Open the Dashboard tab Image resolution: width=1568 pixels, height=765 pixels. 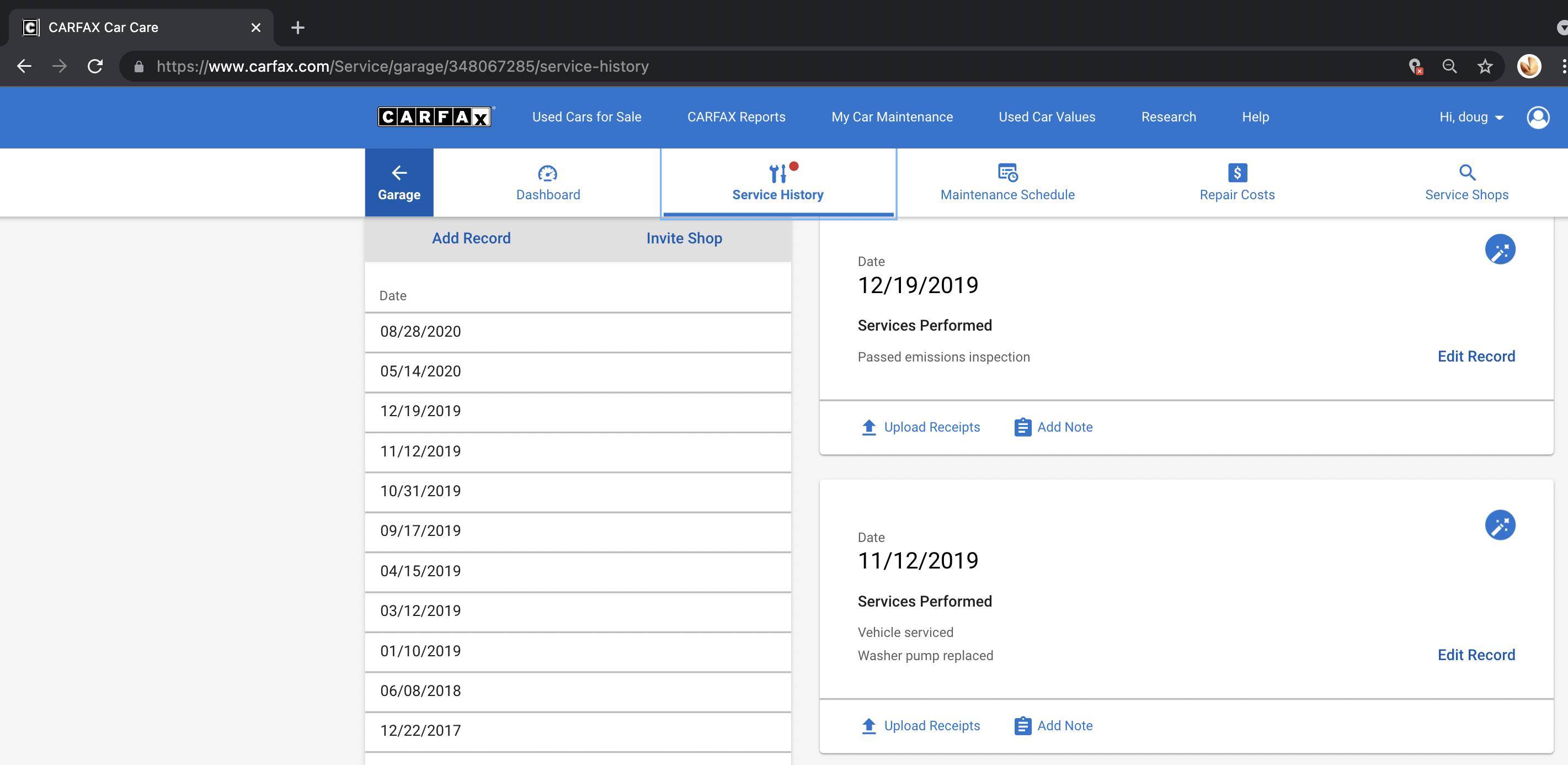coord(548,183)
